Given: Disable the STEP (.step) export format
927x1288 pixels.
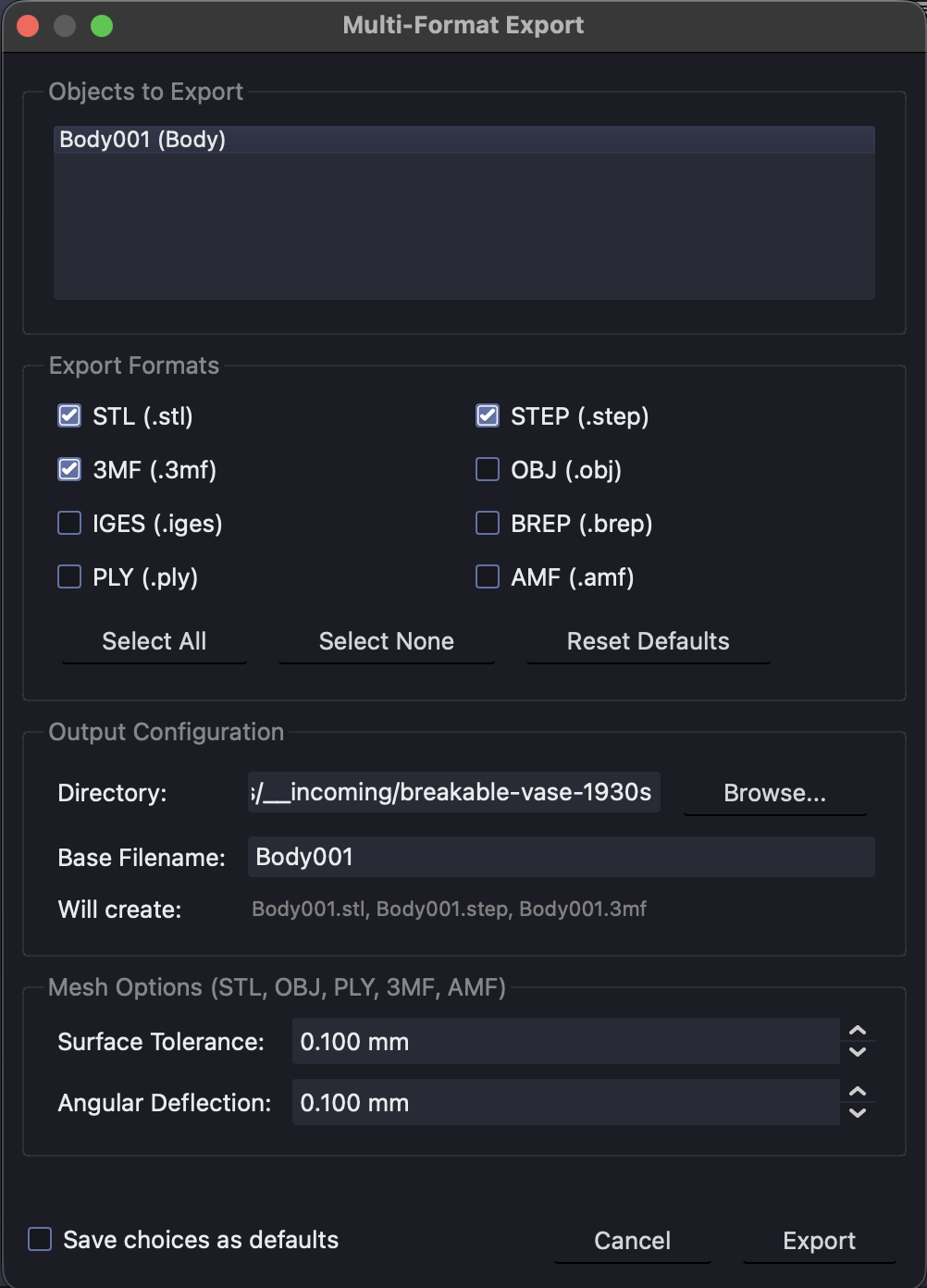Looking at the screenshot, I should point(488,416).
